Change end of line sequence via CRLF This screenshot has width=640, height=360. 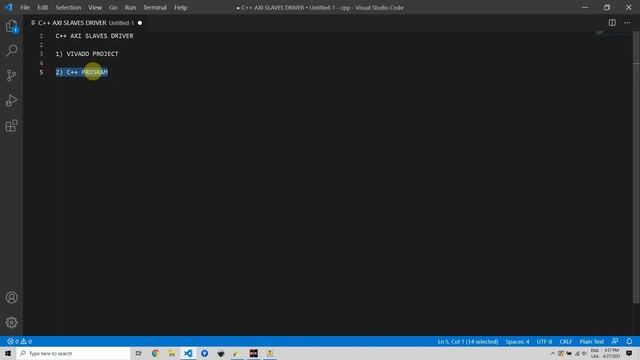pos(565,342)
